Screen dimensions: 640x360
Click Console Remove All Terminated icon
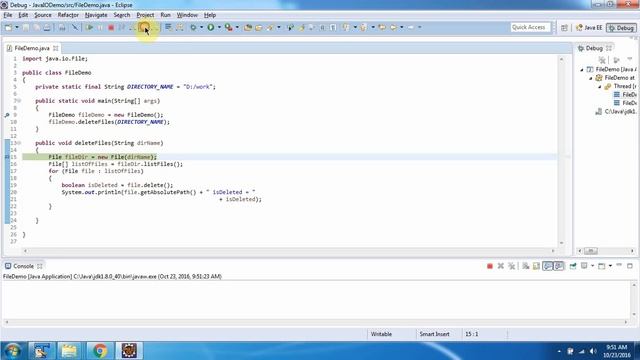pyautogui.click(x=511, y=266)
